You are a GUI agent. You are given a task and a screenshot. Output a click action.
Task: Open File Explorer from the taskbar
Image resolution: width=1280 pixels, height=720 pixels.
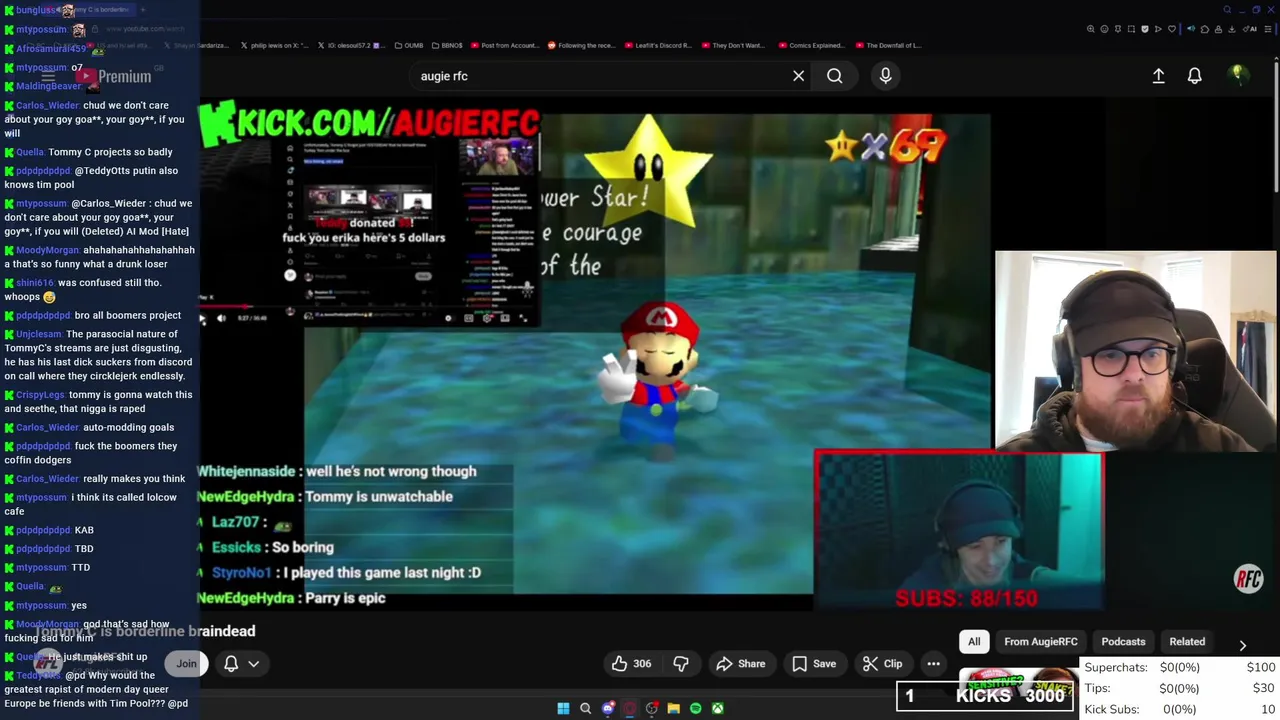tap(674, 708)
